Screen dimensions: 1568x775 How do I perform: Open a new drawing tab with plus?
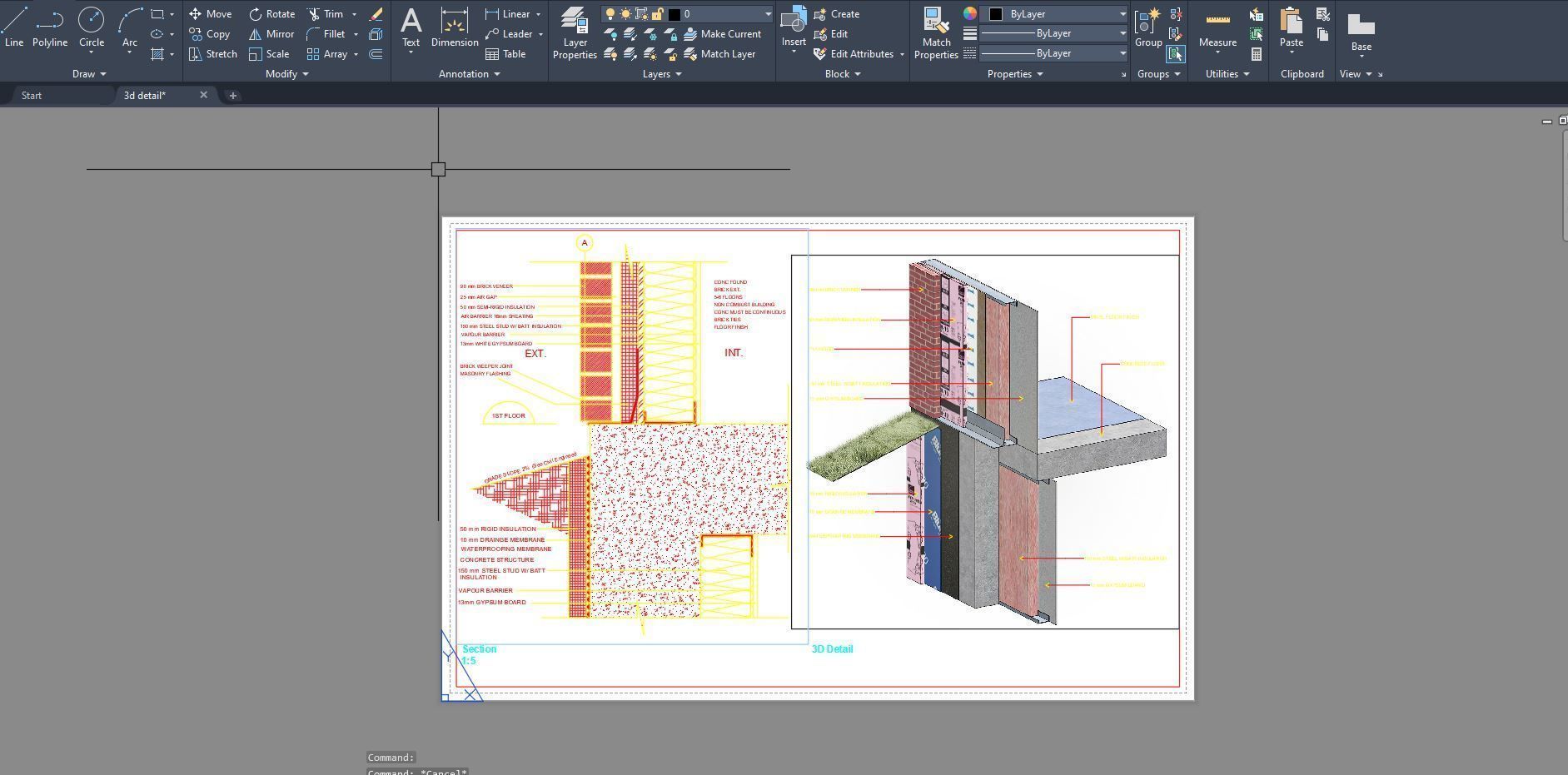point(233,96)
